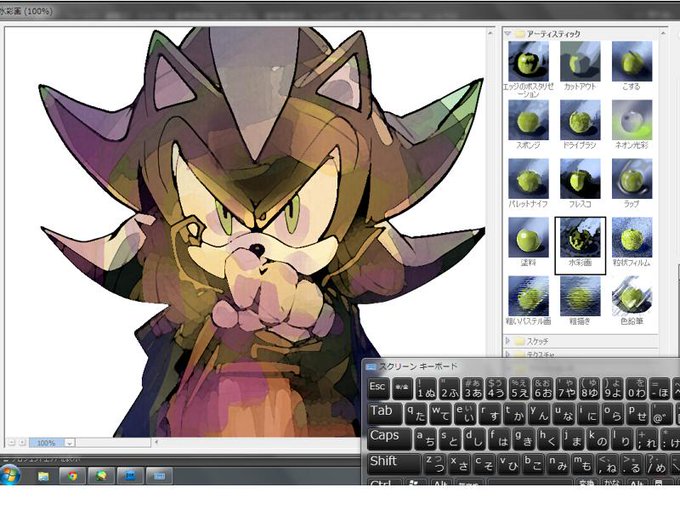The height and width of the screenshot is (510, 680).
Task: Click the 1 ぬ key on keyboard
Action: [x=426, y=388]
